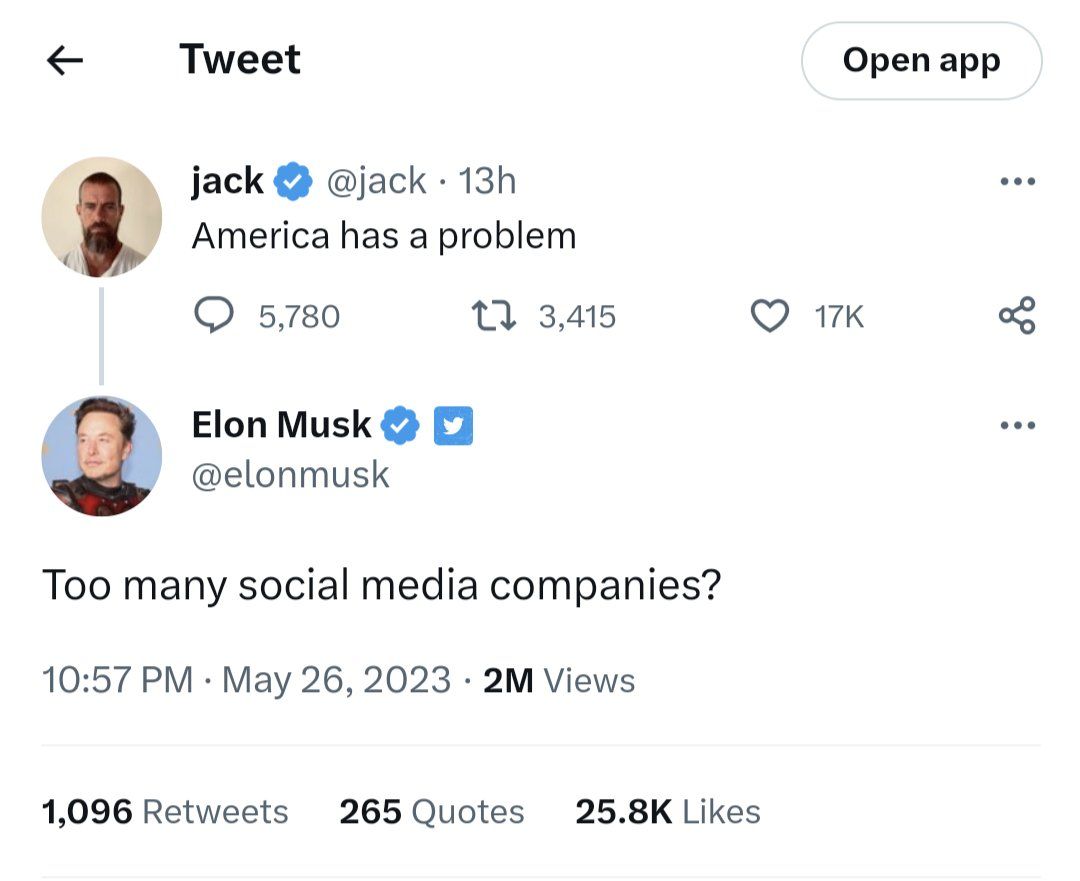1080x881 pixels.
Task: Click the Twitter affiliation badge beside Elon Musk
Action: (x=453, y=426)
